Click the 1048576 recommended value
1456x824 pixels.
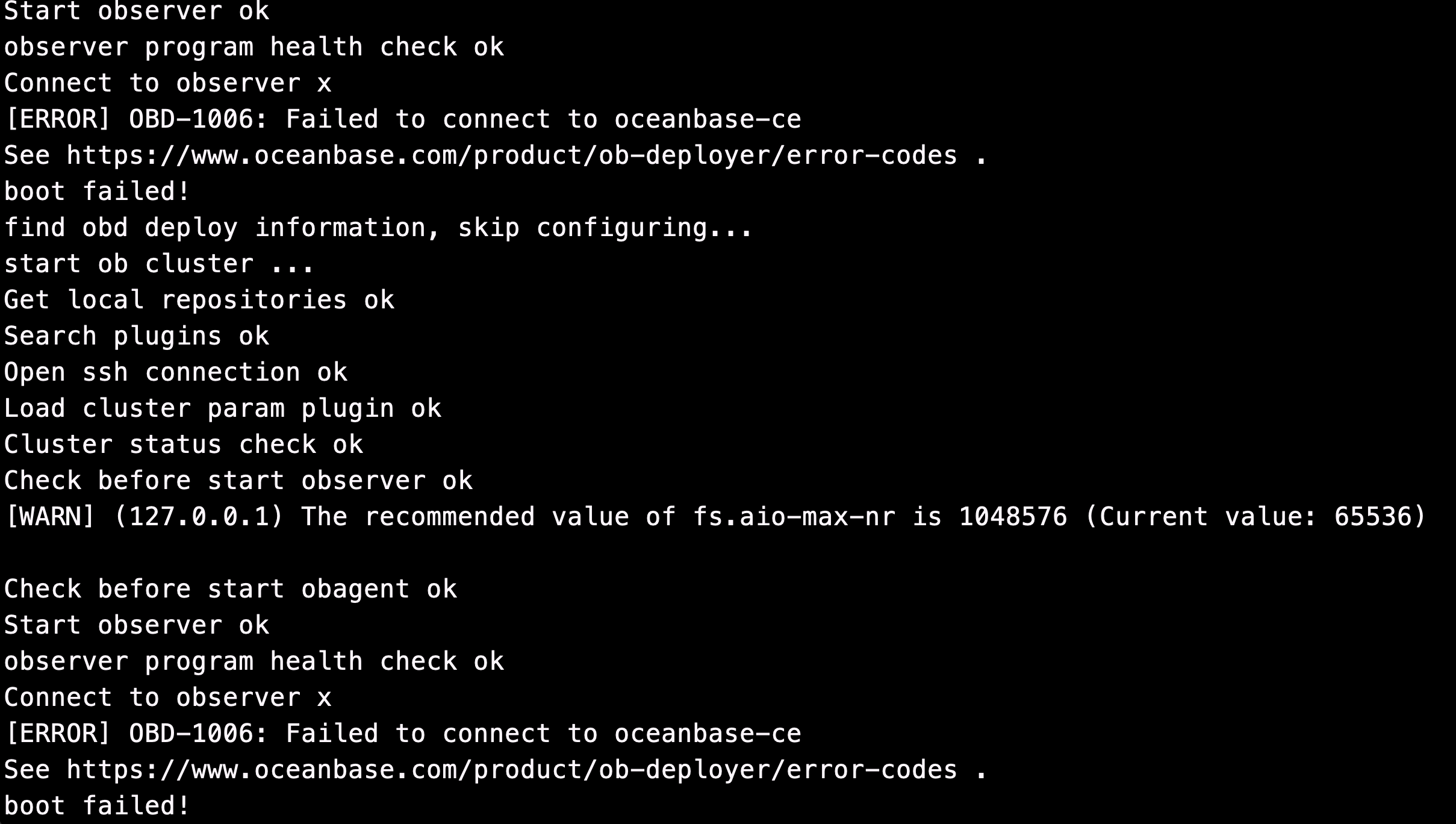(1013, 517)
